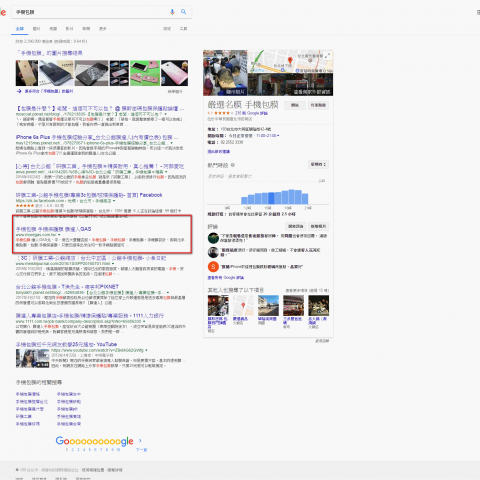Click the partial Google logo at top left

pos(3,13)
